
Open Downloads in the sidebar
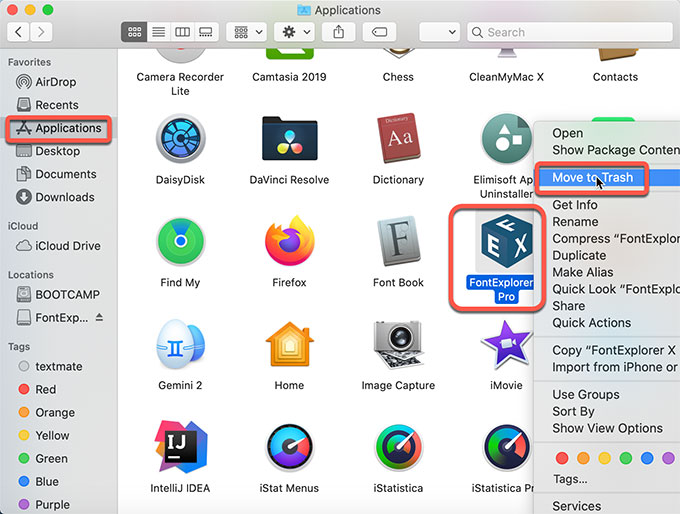tap(65, 197)
